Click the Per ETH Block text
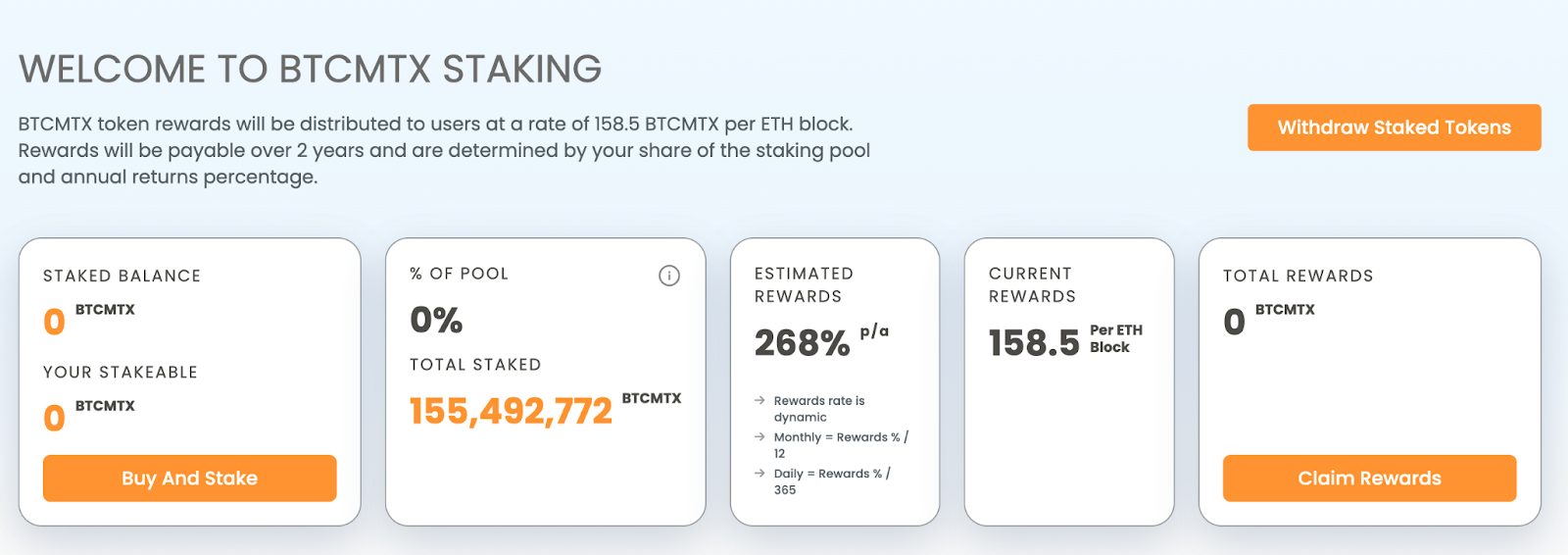 [x=1115, y=338]
